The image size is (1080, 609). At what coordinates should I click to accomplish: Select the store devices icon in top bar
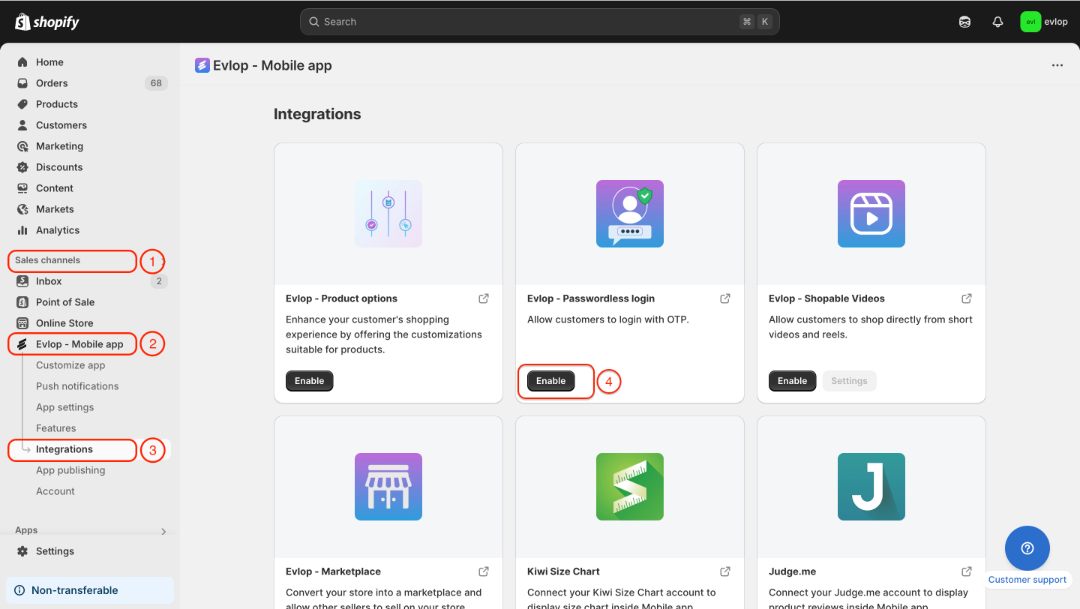click(x=964, y=21)
